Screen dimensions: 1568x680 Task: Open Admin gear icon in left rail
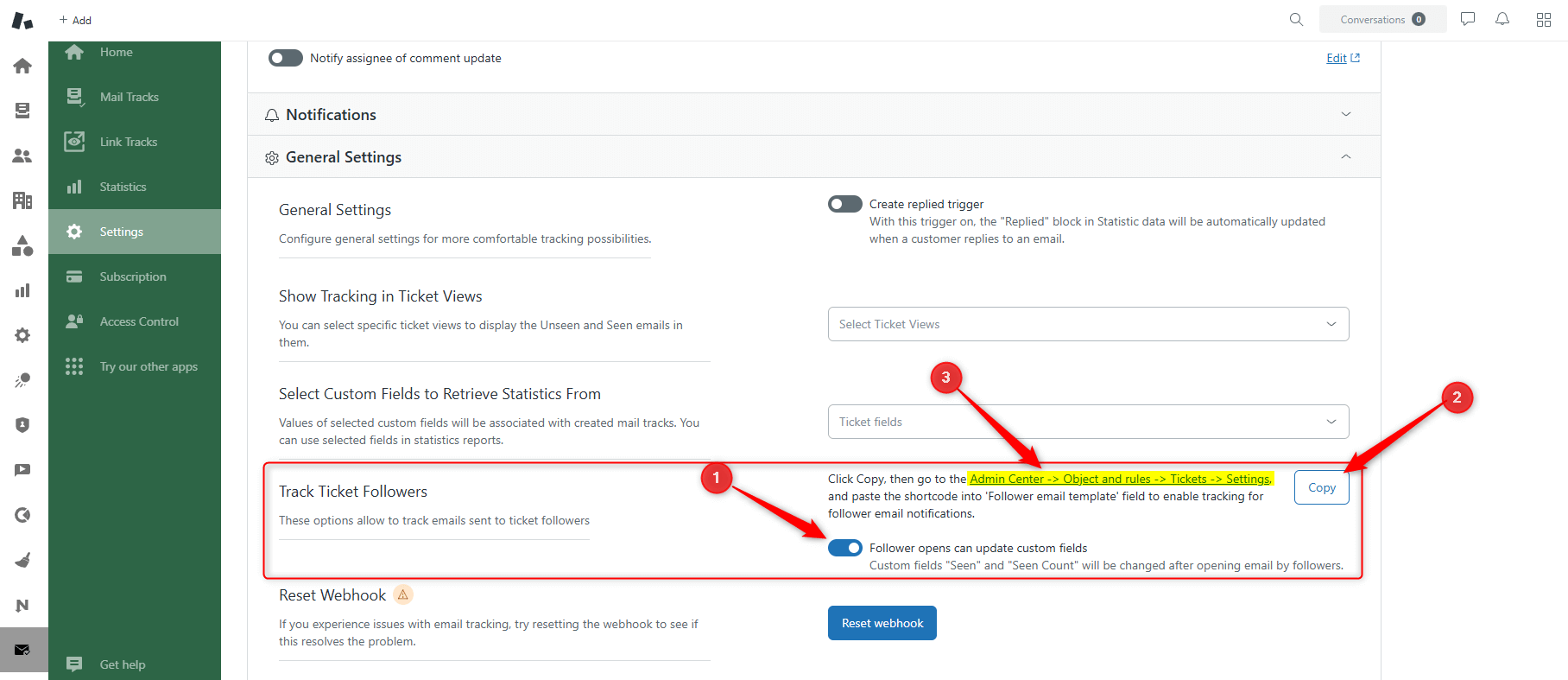click(22, 335)
